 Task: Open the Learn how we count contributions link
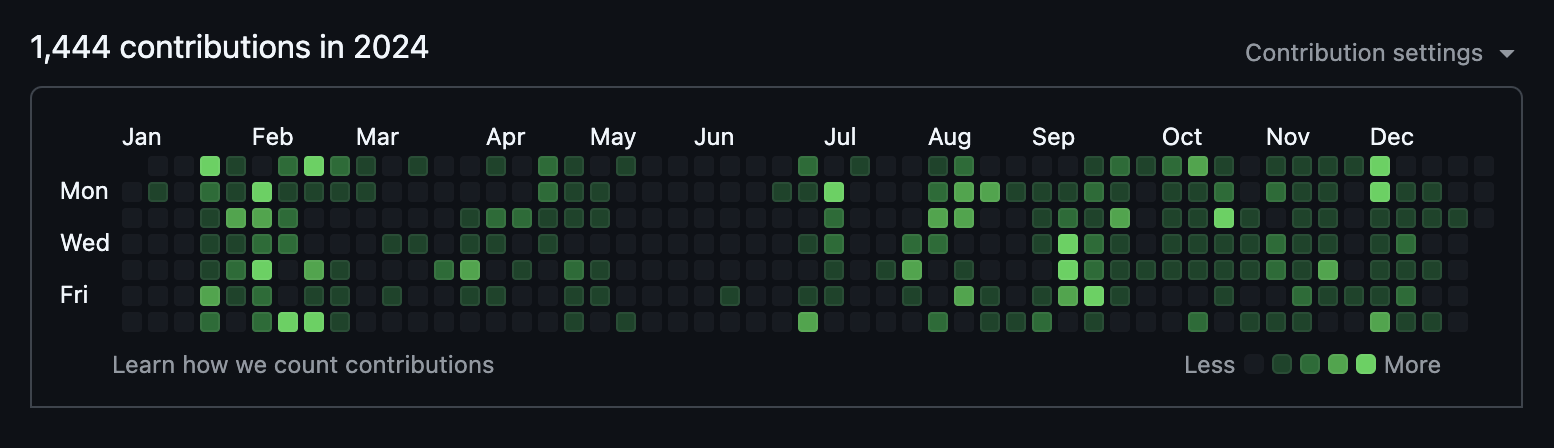303,364
